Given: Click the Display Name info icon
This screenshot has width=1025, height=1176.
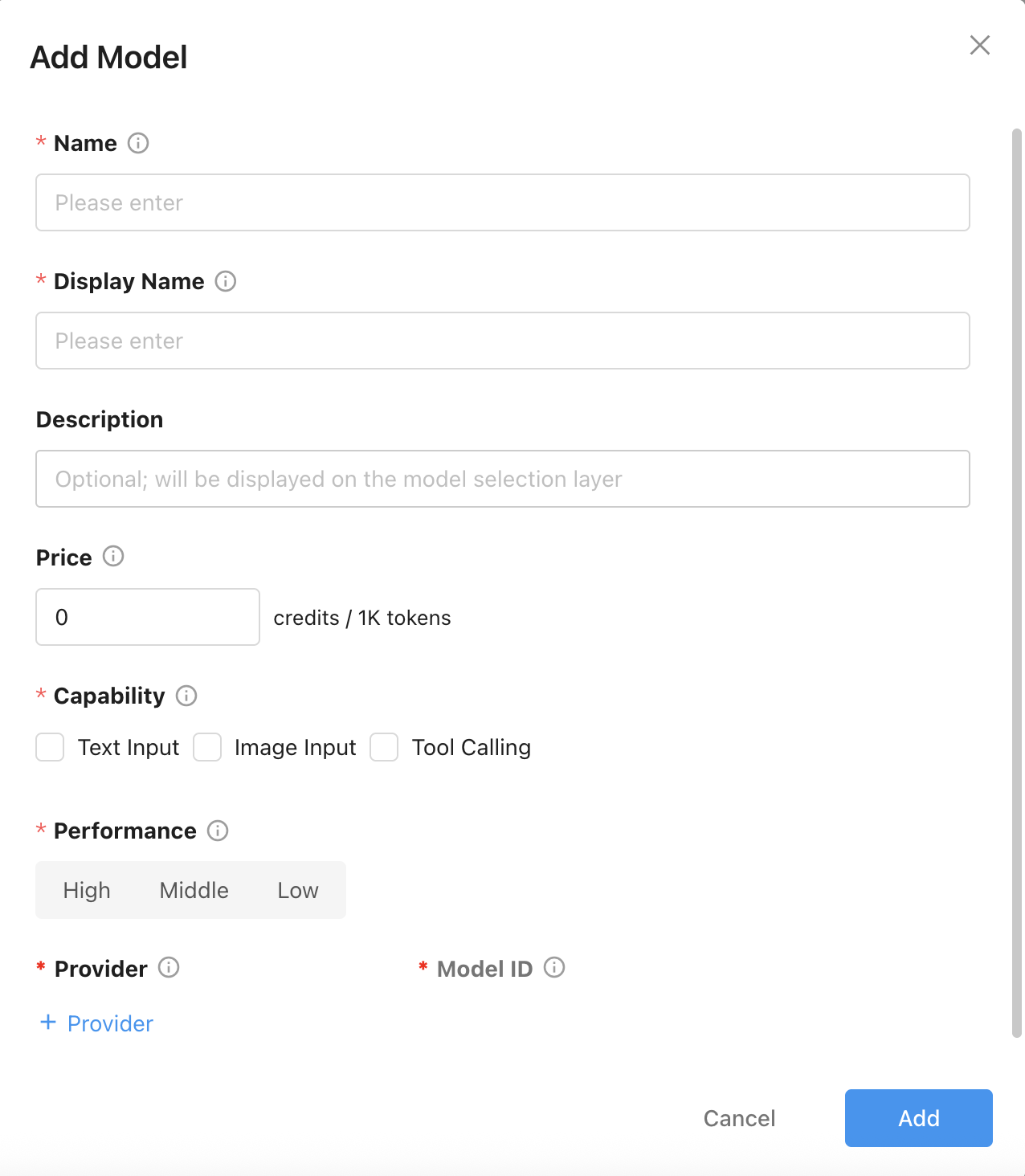Looking at the screenshot, I should (226, 281).
